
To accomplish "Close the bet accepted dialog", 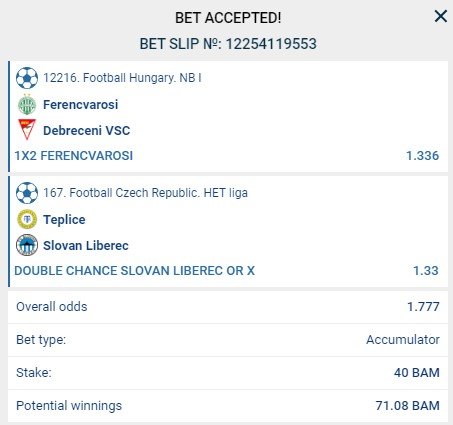I will pos(441,16).
